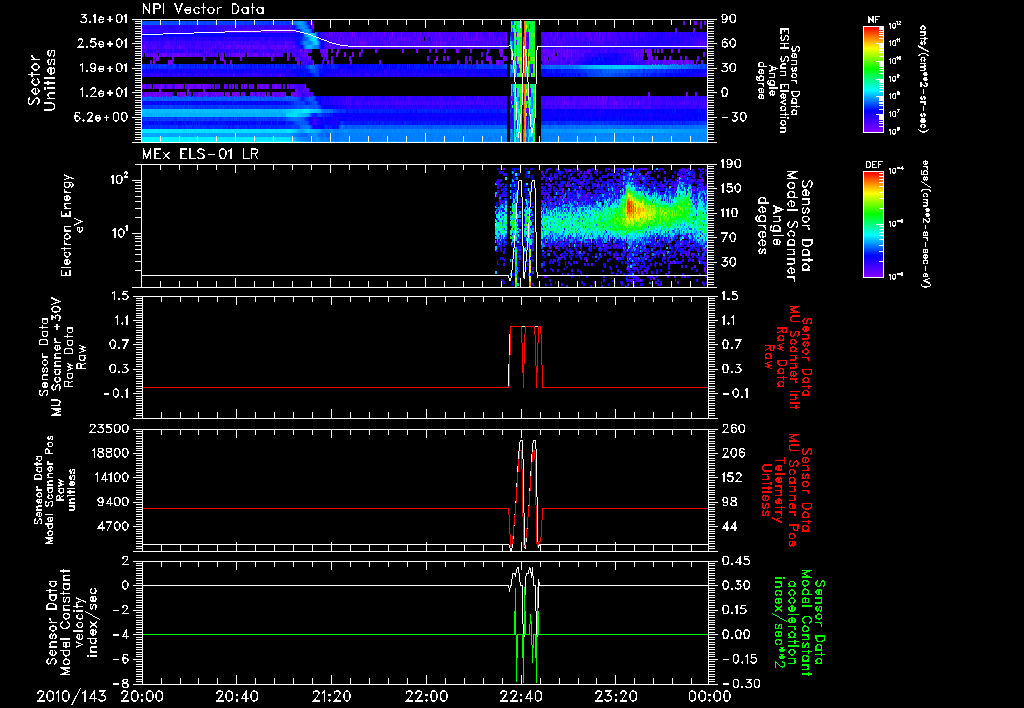Click the '23500' scanner position tick value
Screen dimensions: 1024x708
click(x=110, y=429)
